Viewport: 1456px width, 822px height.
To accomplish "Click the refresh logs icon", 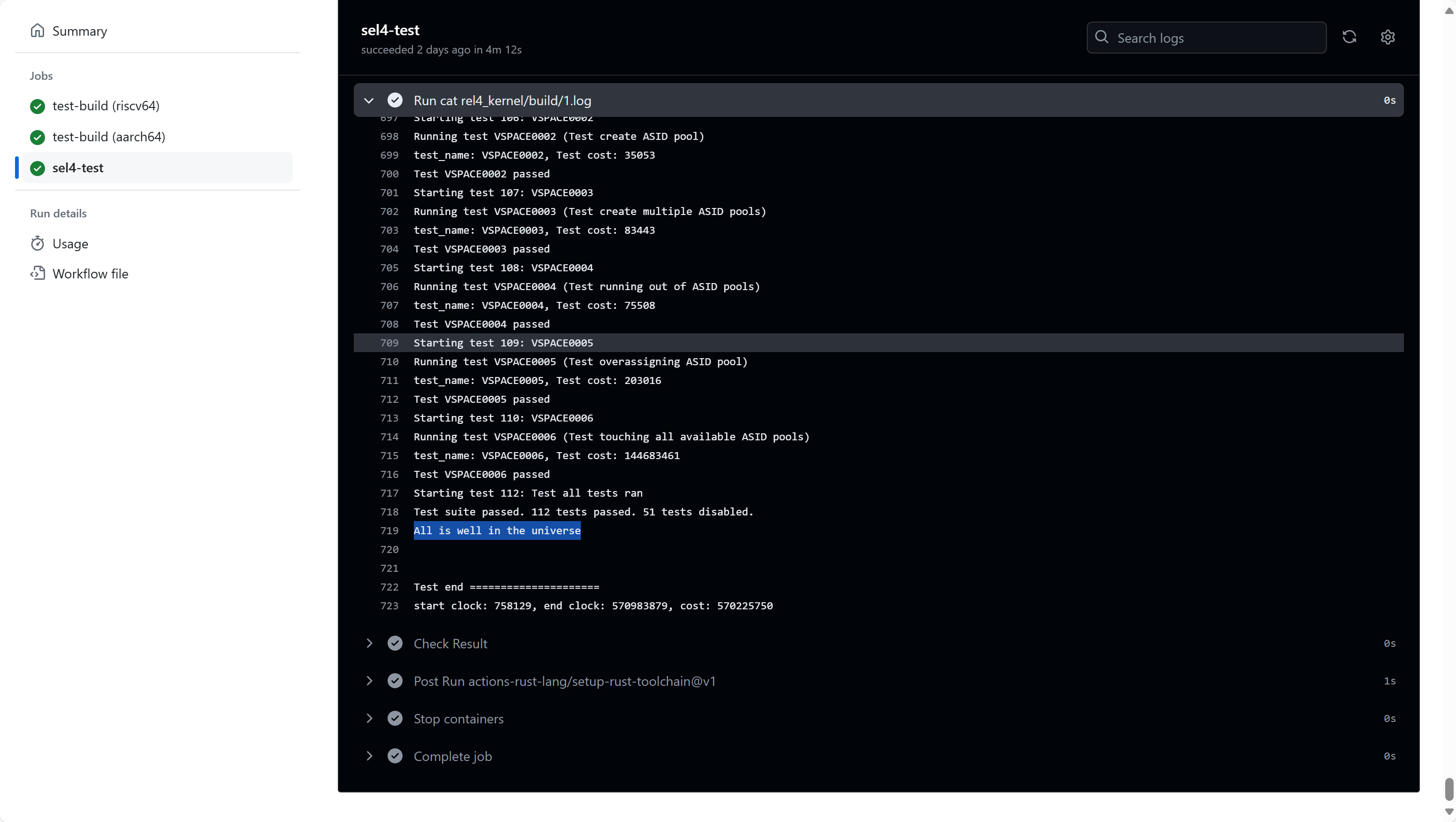I will coord(1349,37).
